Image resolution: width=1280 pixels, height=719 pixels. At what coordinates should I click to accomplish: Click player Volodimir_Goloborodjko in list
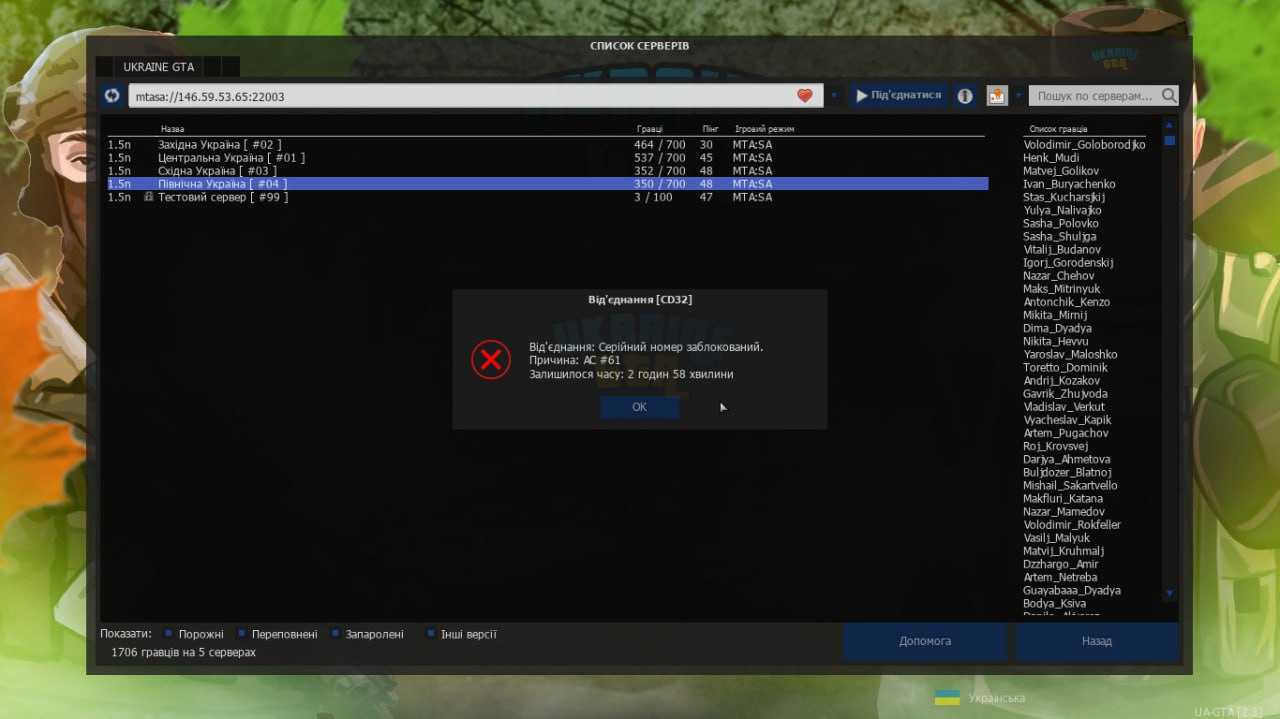pyautogui.click(x=1085, y=145)
